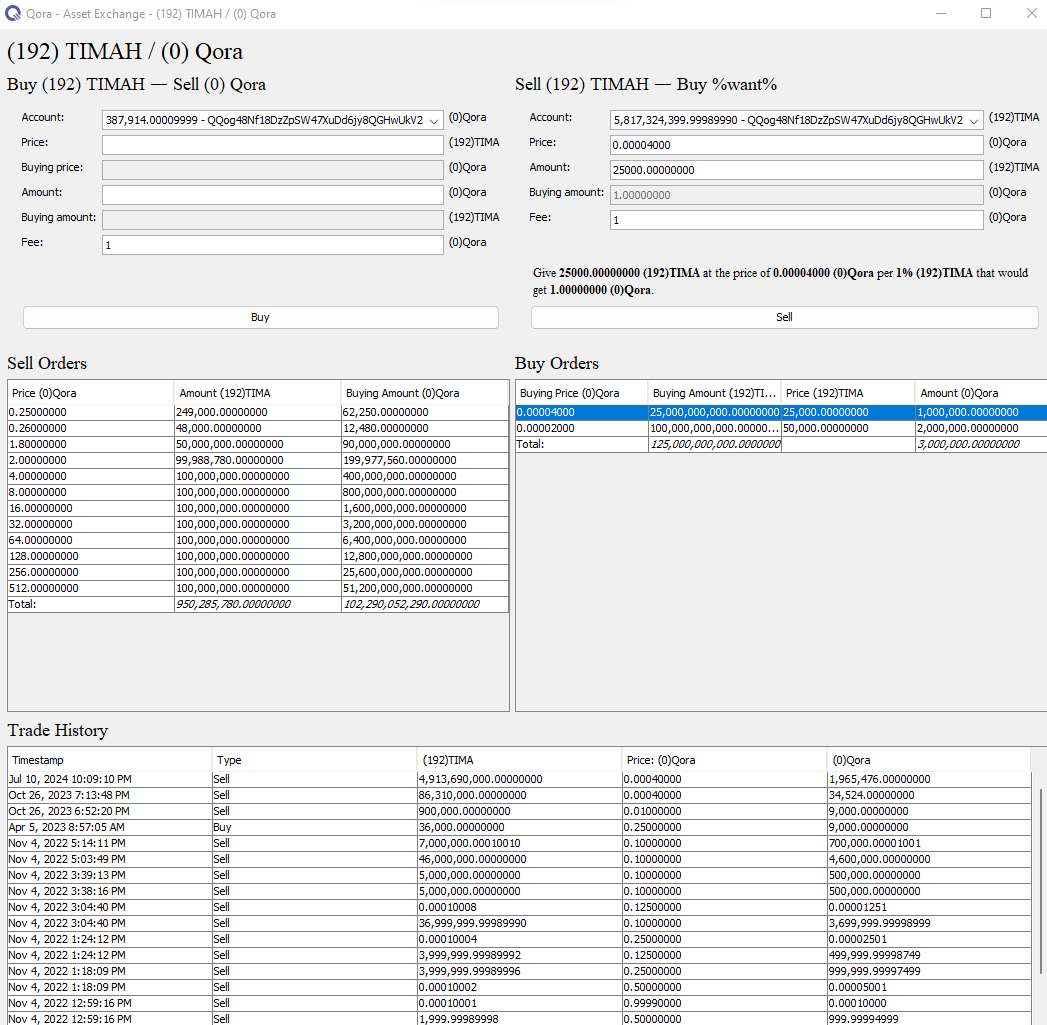
Task: Select sell order at price 128.00000000
Action: click(x=258, y=557)
